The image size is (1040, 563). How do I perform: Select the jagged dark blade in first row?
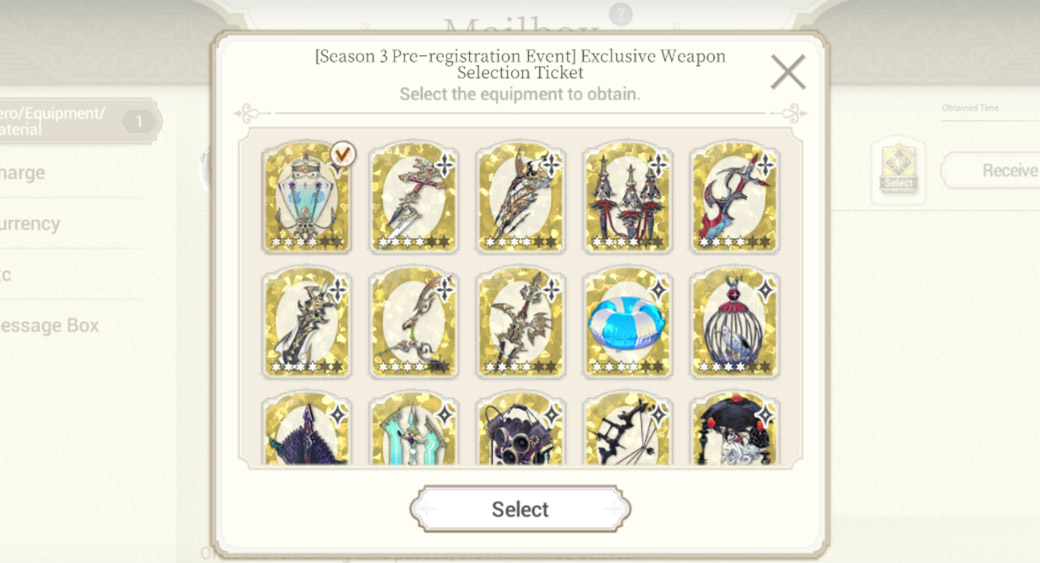tap(521, 197)
